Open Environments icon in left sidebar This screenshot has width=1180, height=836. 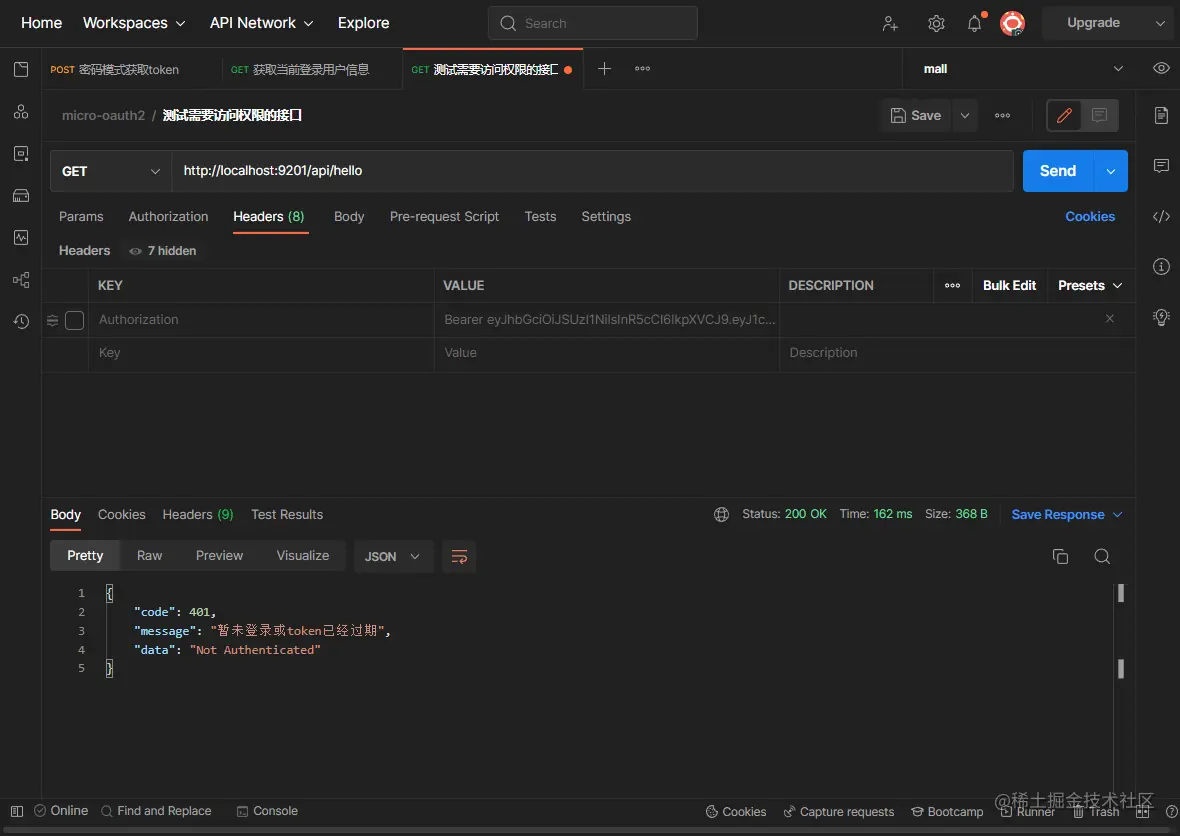pyautogui.click(x=21, y=154)
